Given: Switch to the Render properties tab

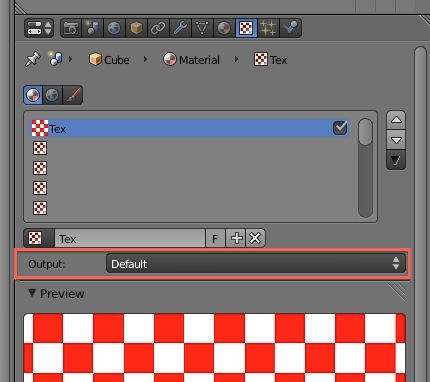Looking at the screenshot, I should 71,28.
